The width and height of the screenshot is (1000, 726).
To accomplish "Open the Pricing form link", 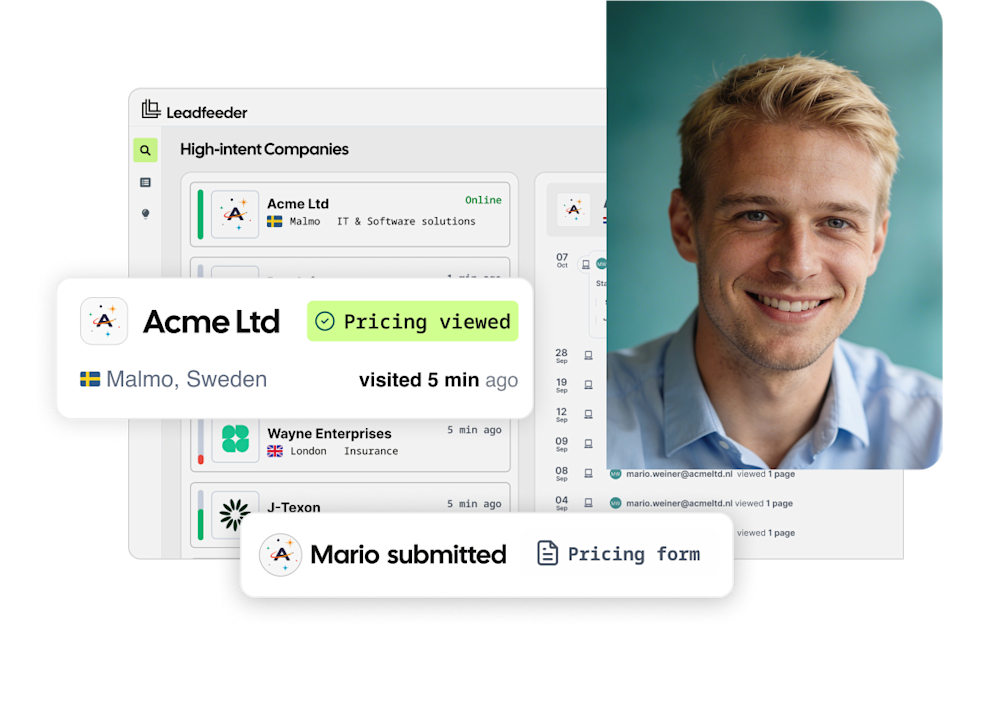I will 633,554.
